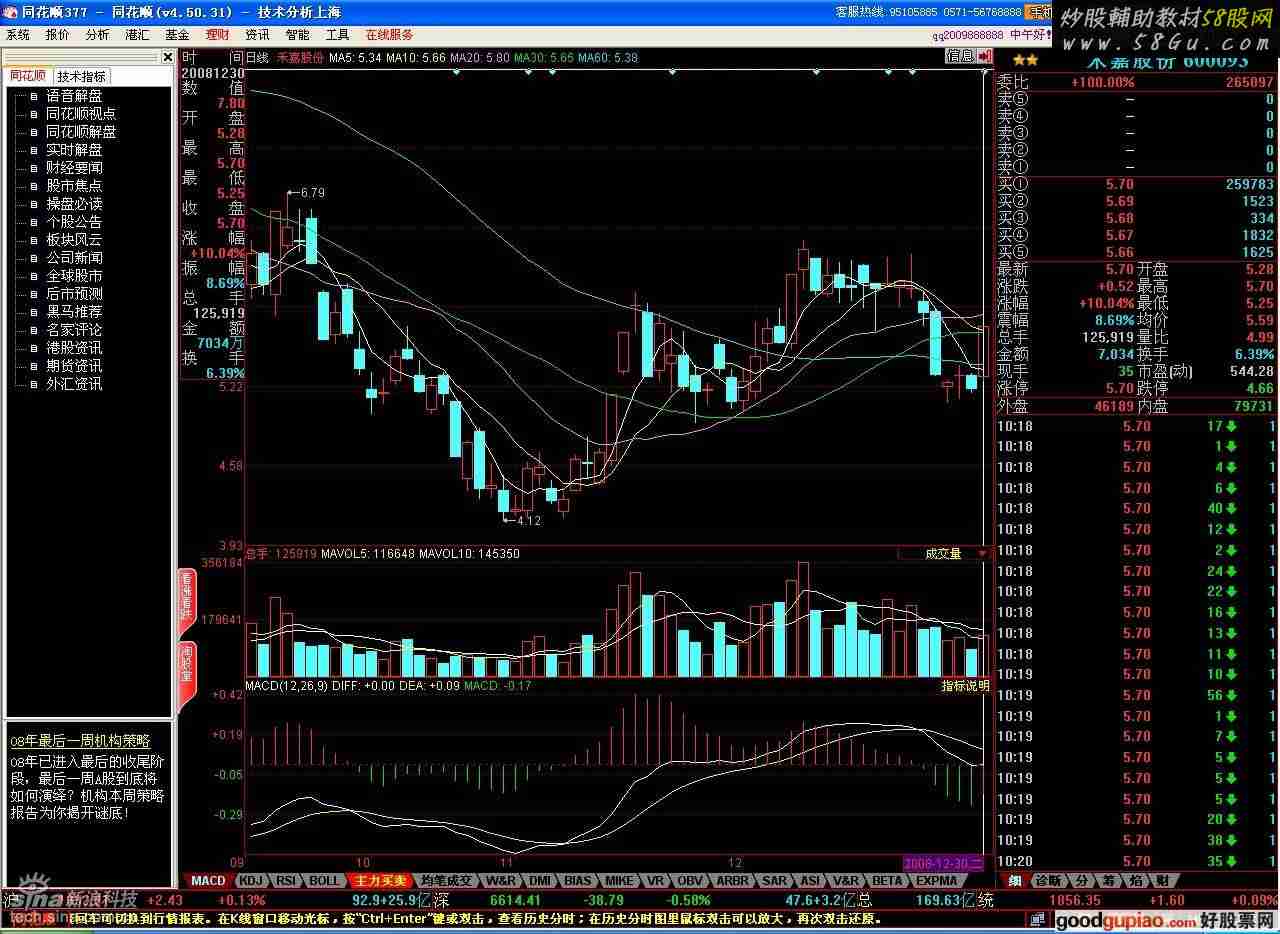Open the 系统 menu
The height and width of the screenshot is (934, 1280).
point(18,35)
